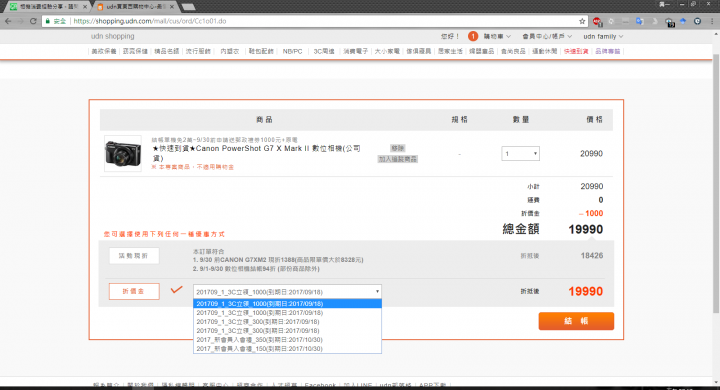Viewport: 720px width, 390px height.
Task: Choose the 新會員入會禮_350 coupon
Action: tap(287, 340)
